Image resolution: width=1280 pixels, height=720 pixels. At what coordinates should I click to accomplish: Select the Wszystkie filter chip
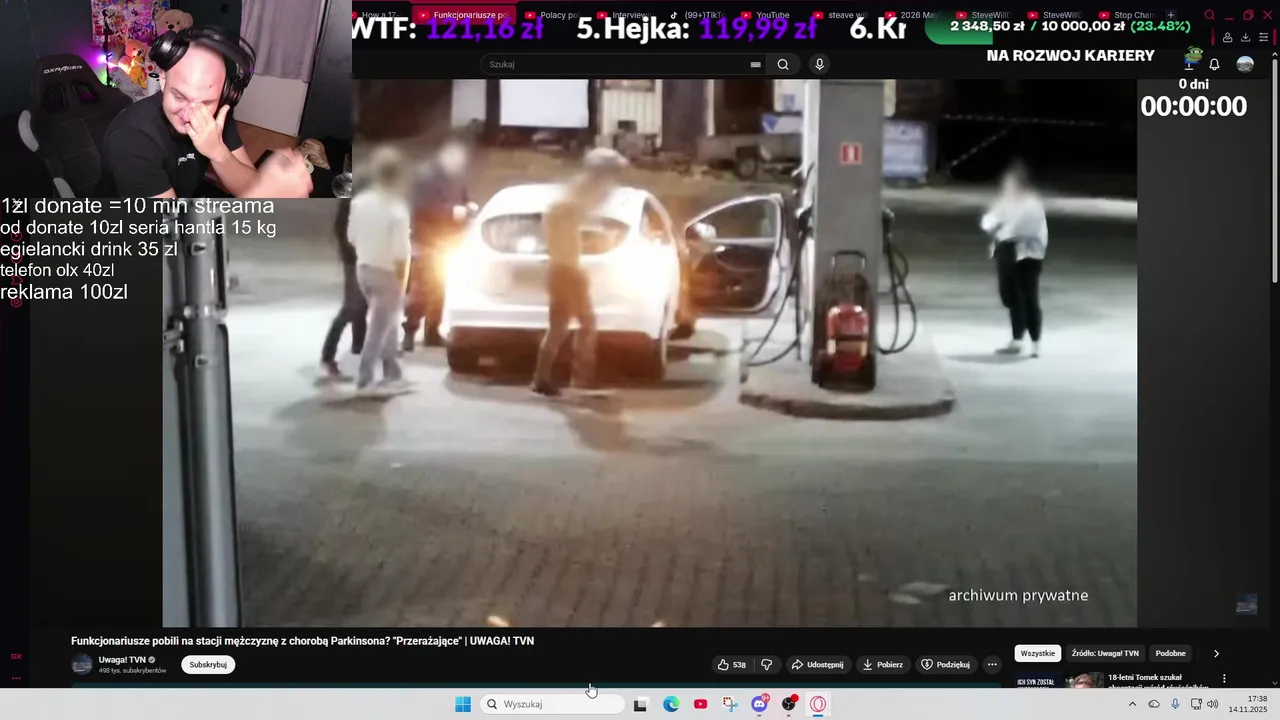pos(1038,653)
